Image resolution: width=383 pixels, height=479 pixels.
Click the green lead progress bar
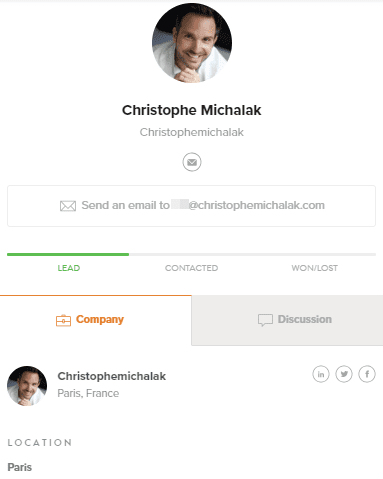[68, 254]
